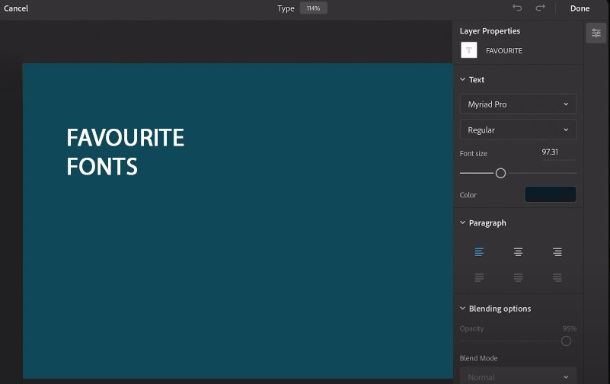Open the text color swatch

coord(550,194)
